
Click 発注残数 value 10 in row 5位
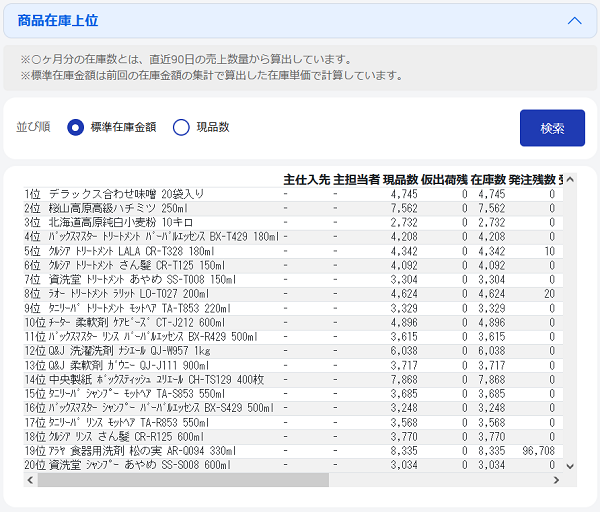[549, 251]
